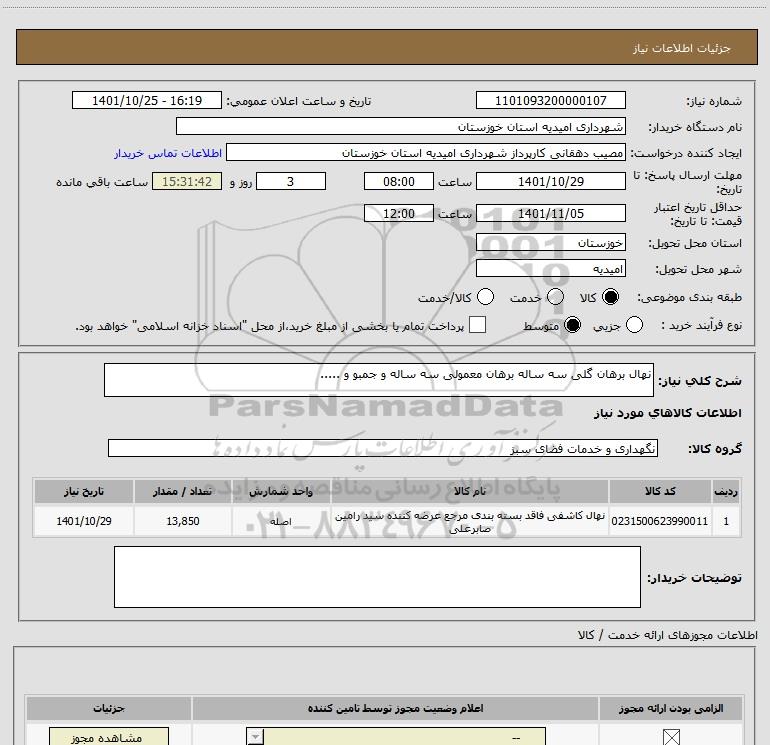Click the مشاهده مجوز button
Image resolution: width=770 pixels, height=745 pixels.
pyautogui.click(x=109, y=737)
